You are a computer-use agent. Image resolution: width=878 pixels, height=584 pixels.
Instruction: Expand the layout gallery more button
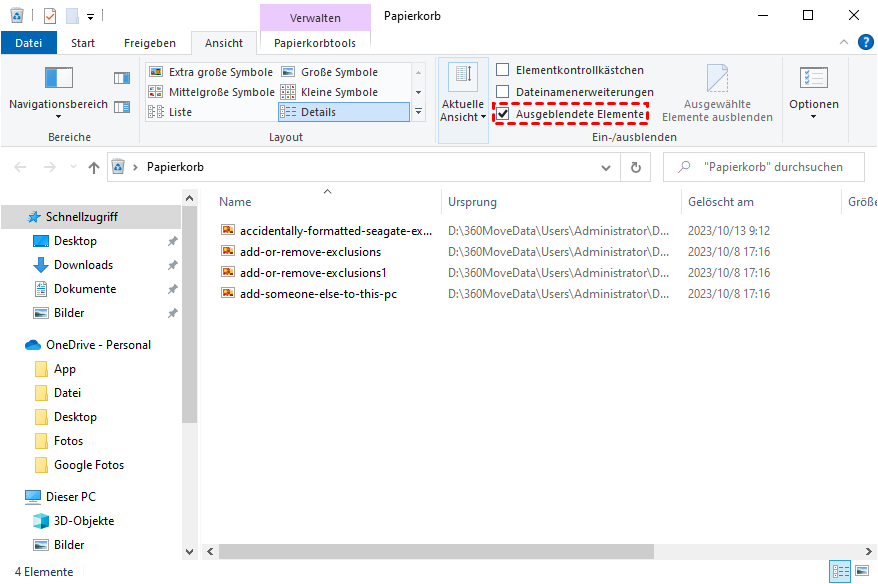418,112
